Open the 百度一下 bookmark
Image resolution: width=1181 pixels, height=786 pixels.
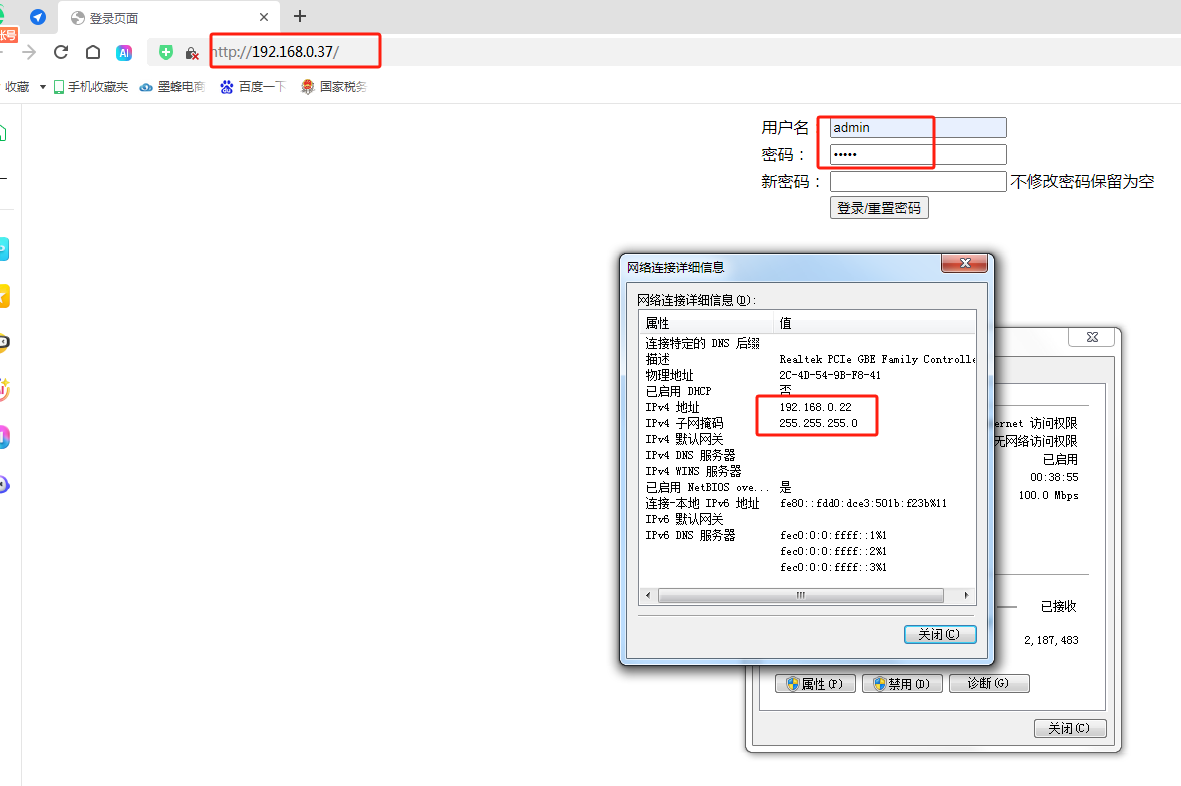click(253, 87)
